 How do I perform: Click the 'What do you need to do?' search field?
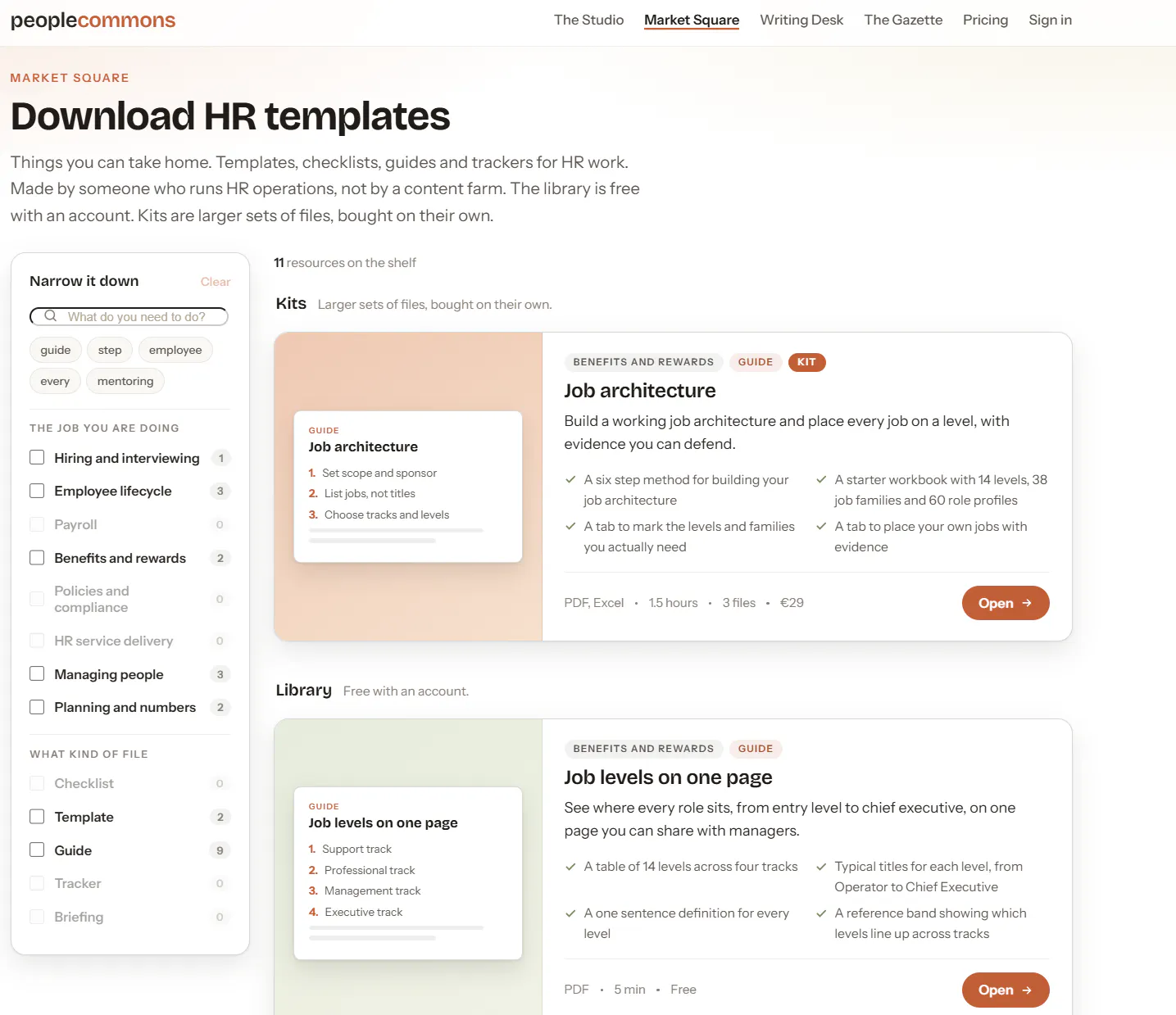[129, 316]
